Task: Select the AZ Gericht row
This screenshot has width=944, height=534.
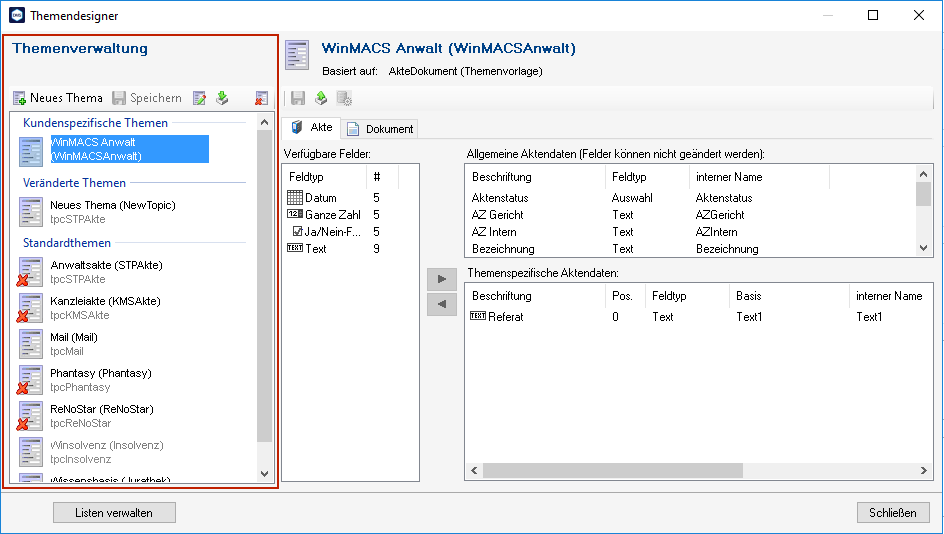Action: coord(691,215)
